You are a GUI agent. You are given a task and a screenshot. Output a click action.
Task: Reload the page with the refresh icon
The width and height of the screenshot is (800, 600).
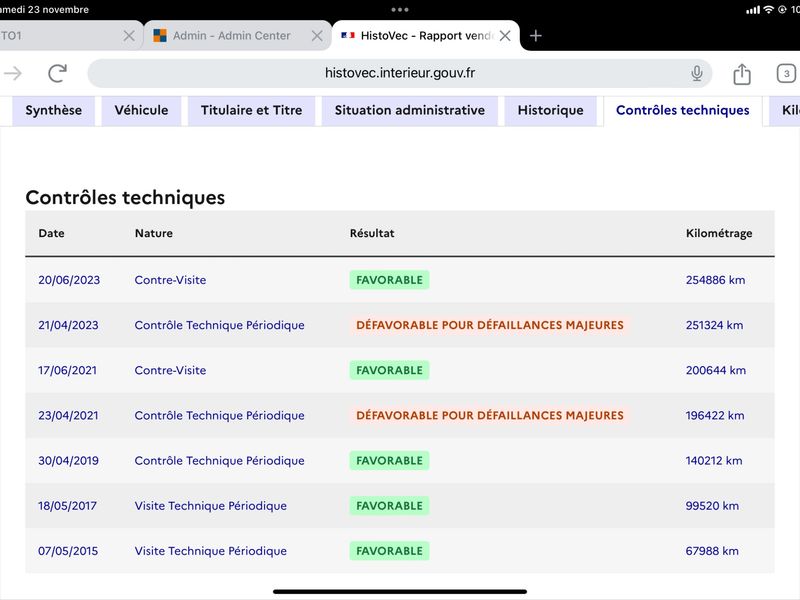coord(58,73)
